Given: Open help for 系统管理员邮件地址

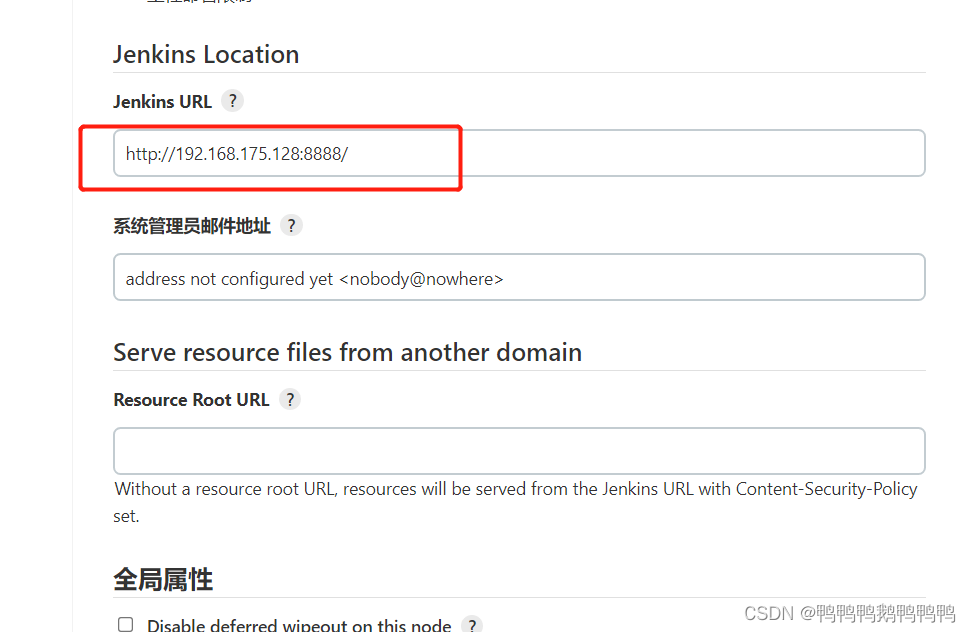Looking at the screenshot, I should [291, 225].
